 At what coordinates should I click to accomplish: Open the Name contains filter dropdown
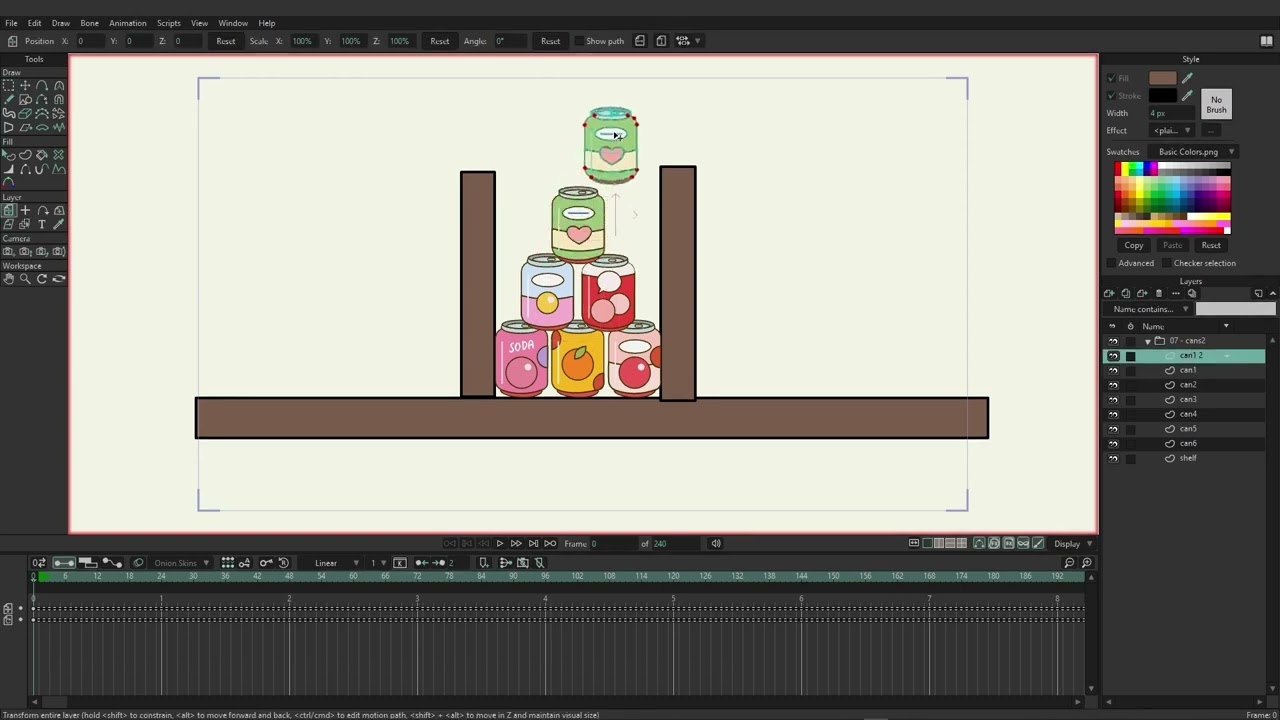pyautogui.click(x=1148, y=309)
